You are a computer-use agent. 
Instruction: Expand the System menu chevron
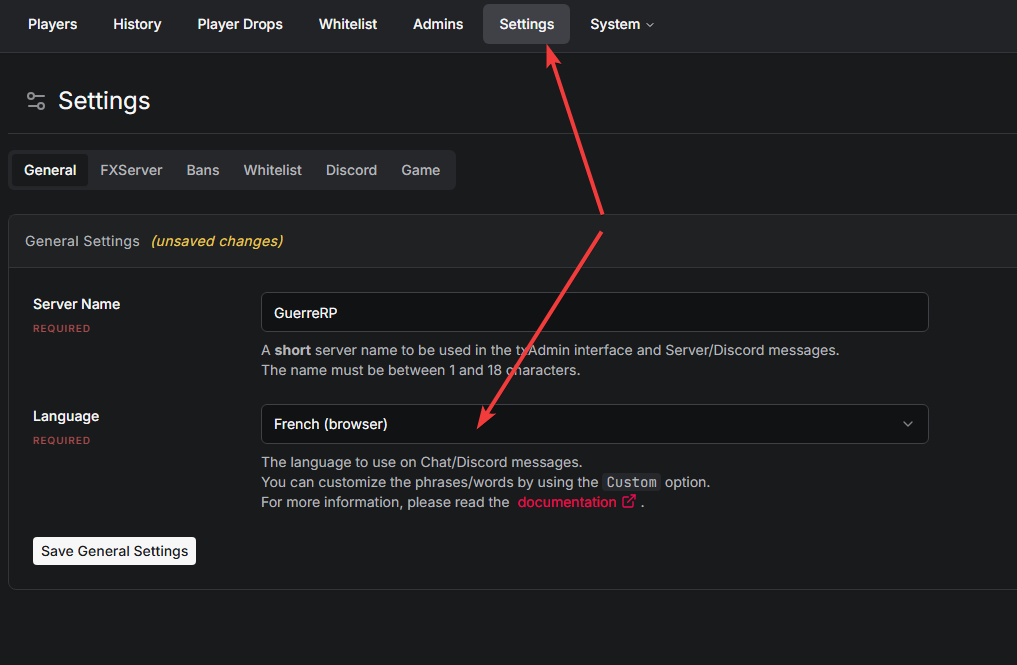(650, 25)
